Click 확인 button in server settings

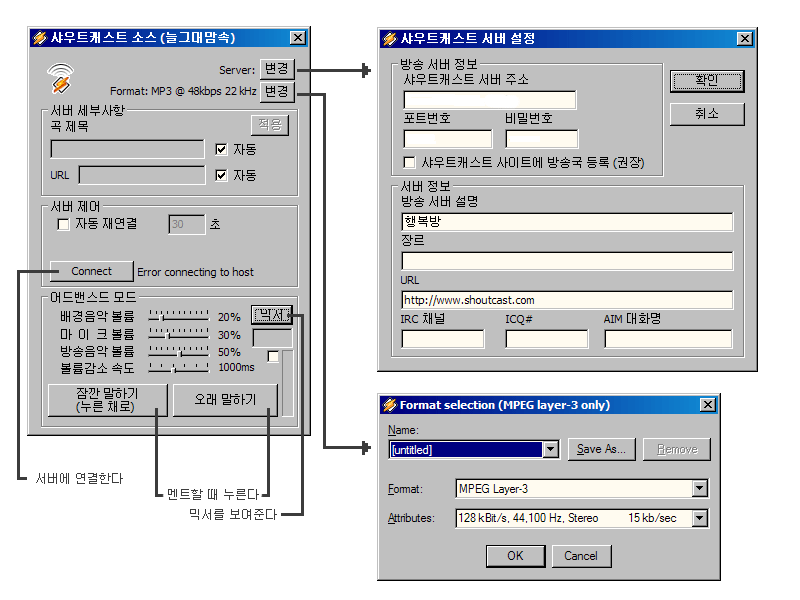[707, 81]
